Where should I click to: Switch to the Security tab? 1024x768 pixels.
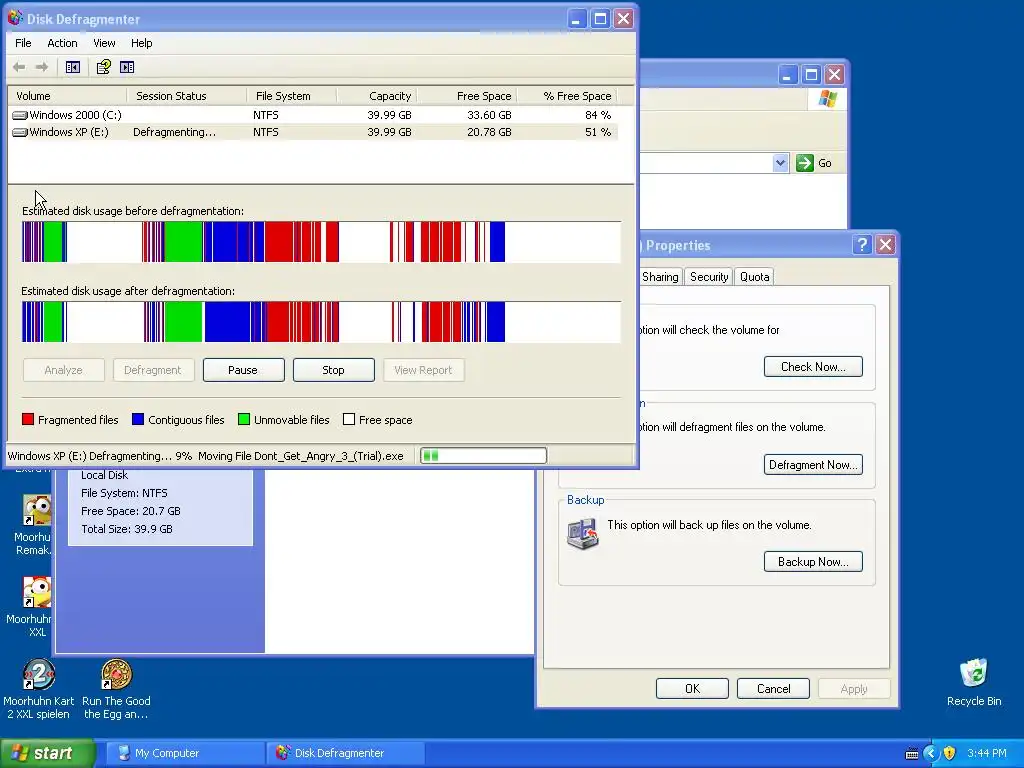pyautogui.click(x=709, y=277)
